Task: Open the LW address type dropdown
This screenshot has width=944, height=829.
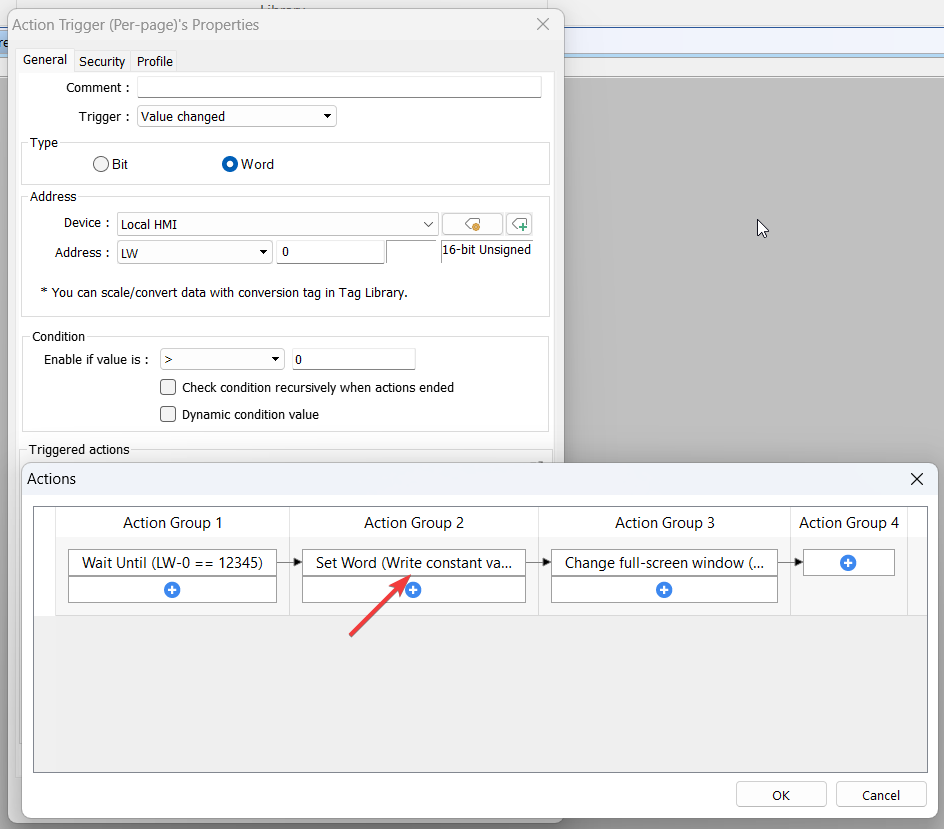Action: tap(194, 252)
